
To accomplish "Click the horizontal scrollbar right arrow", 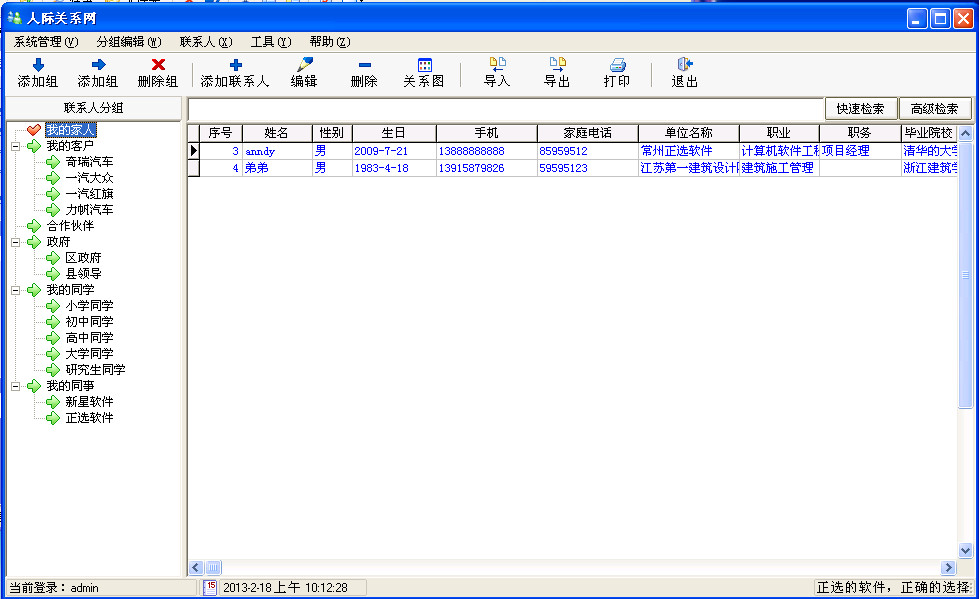I will pos(949,567).
